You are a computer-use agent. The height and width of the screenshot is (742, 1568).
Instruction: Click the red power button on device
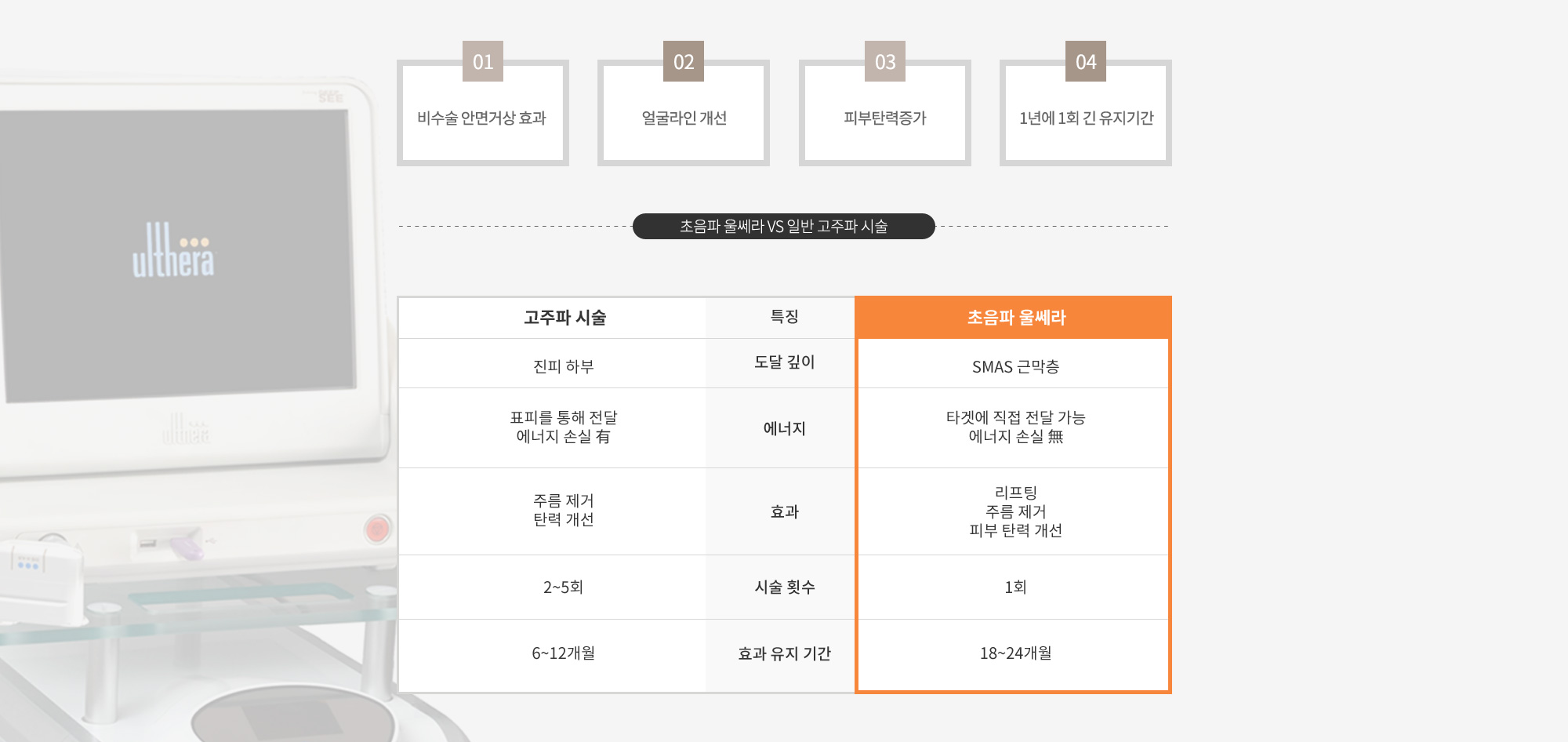click(377, 529)
